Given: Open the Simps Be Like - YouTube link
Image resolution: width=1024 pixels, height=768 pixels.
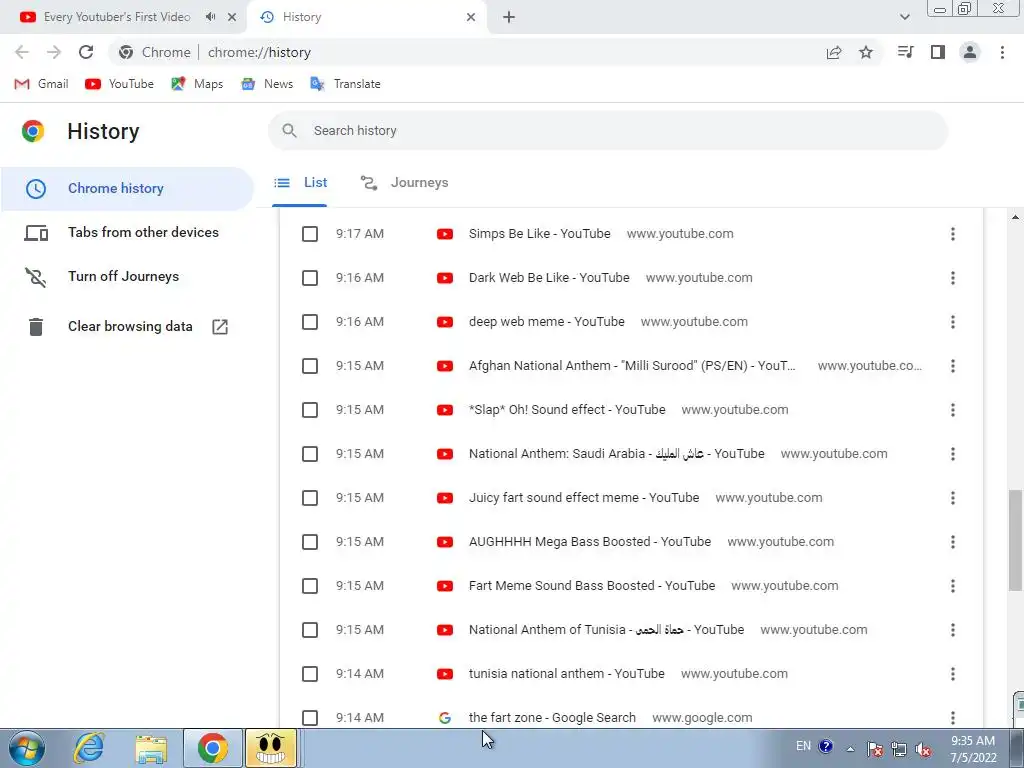Looking at the screenshot, I should [x=539, y=234].
